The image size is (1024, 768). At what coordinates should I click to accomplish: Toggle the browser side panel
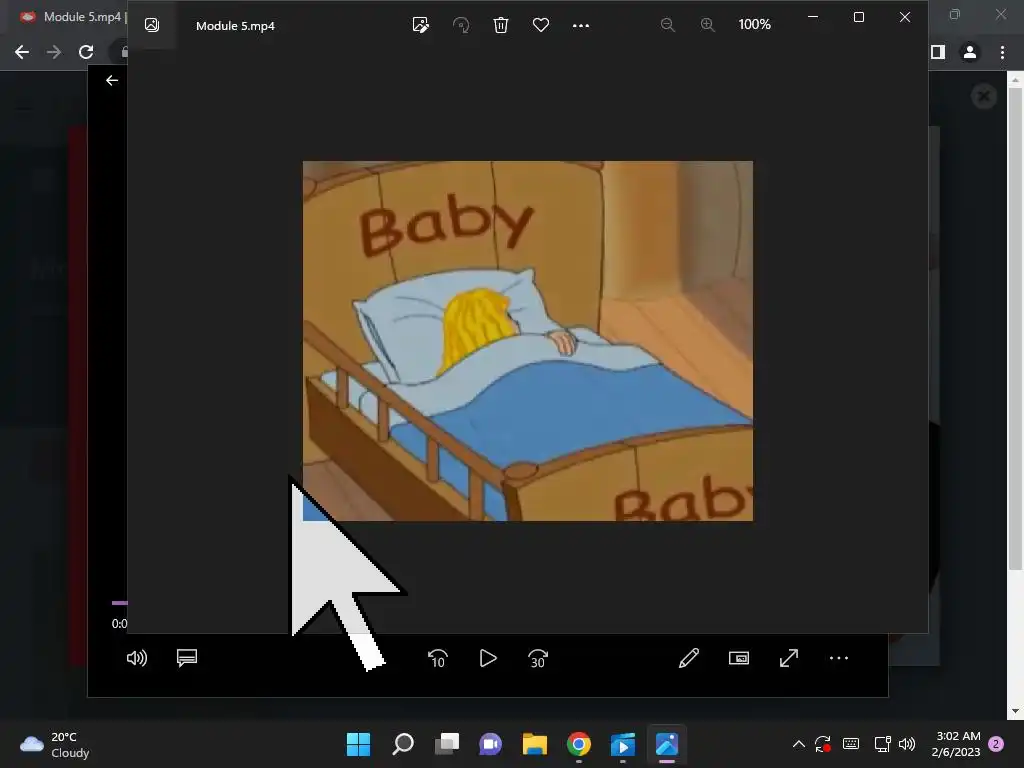click(x=938, y=52)
